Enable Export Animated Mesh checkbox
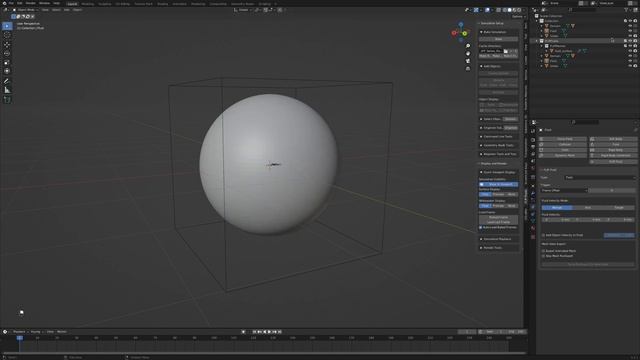 click(x=543, y=251)
